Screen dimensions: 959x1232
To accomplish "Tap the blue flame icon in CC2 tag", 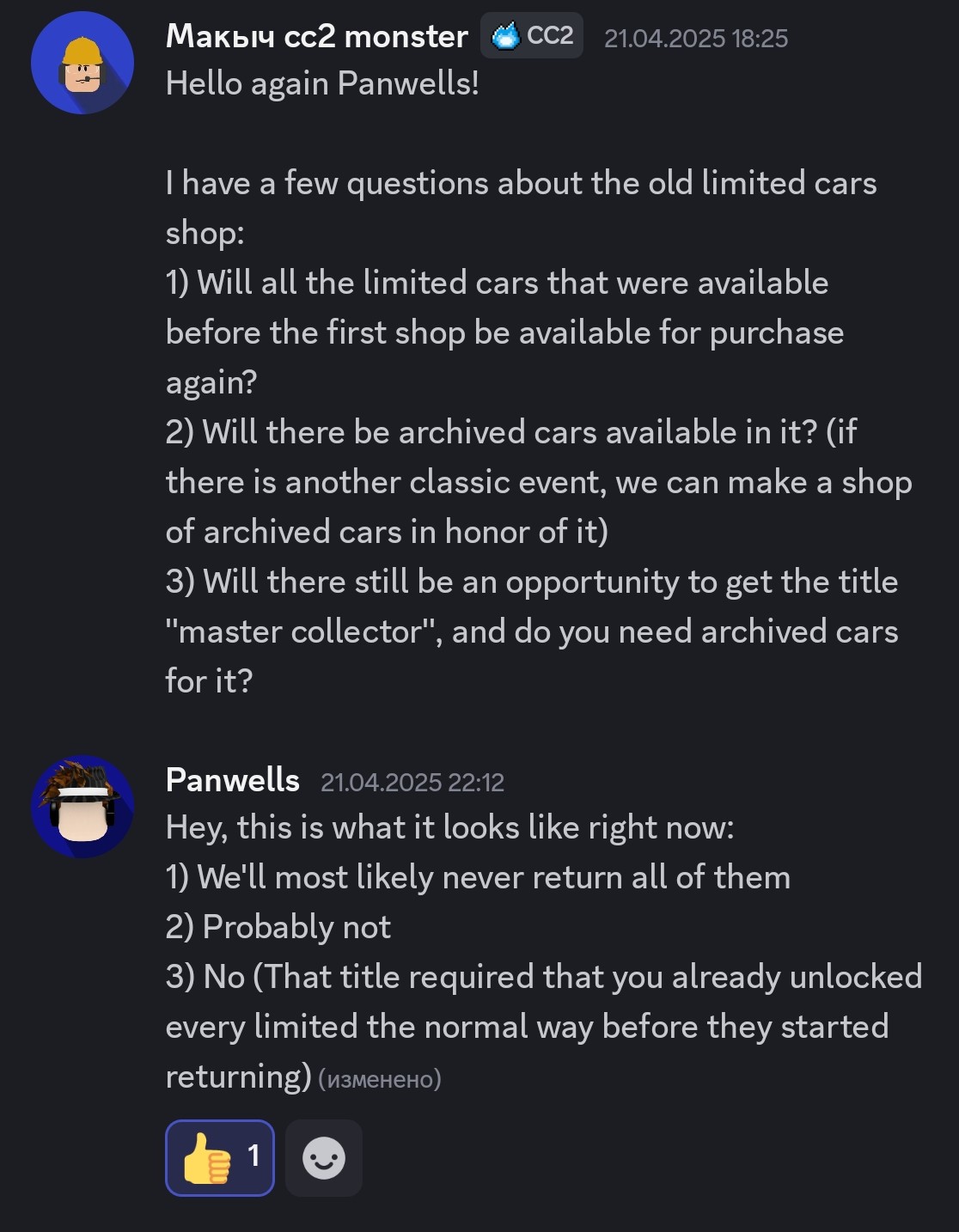I will 505,36.
